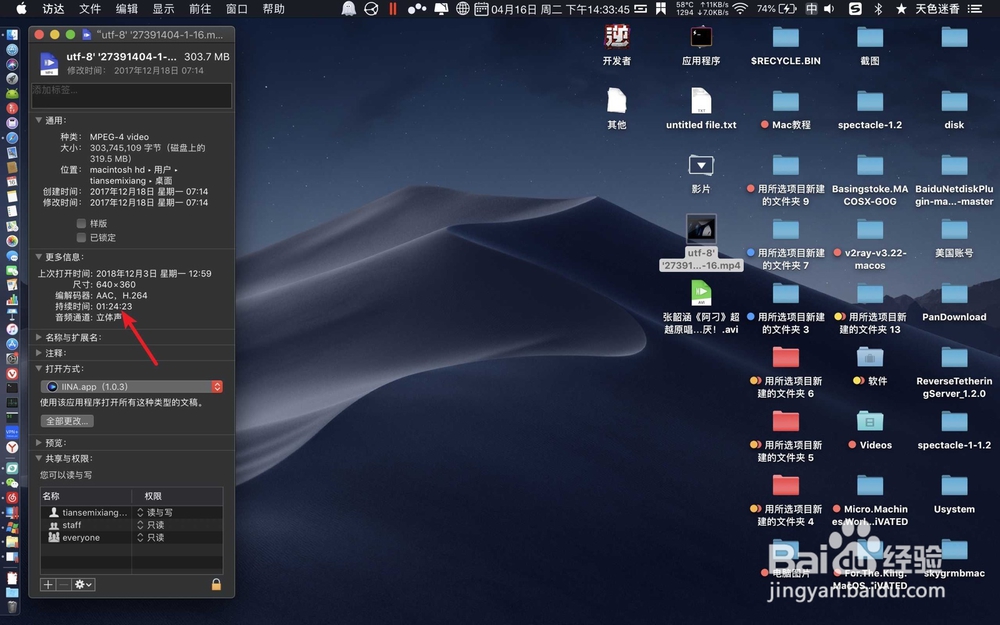Image resolution: width=1000 pixels, height=625 pixels.
Task: Collapse the 共享与权限 section
Action: point(39,459)
